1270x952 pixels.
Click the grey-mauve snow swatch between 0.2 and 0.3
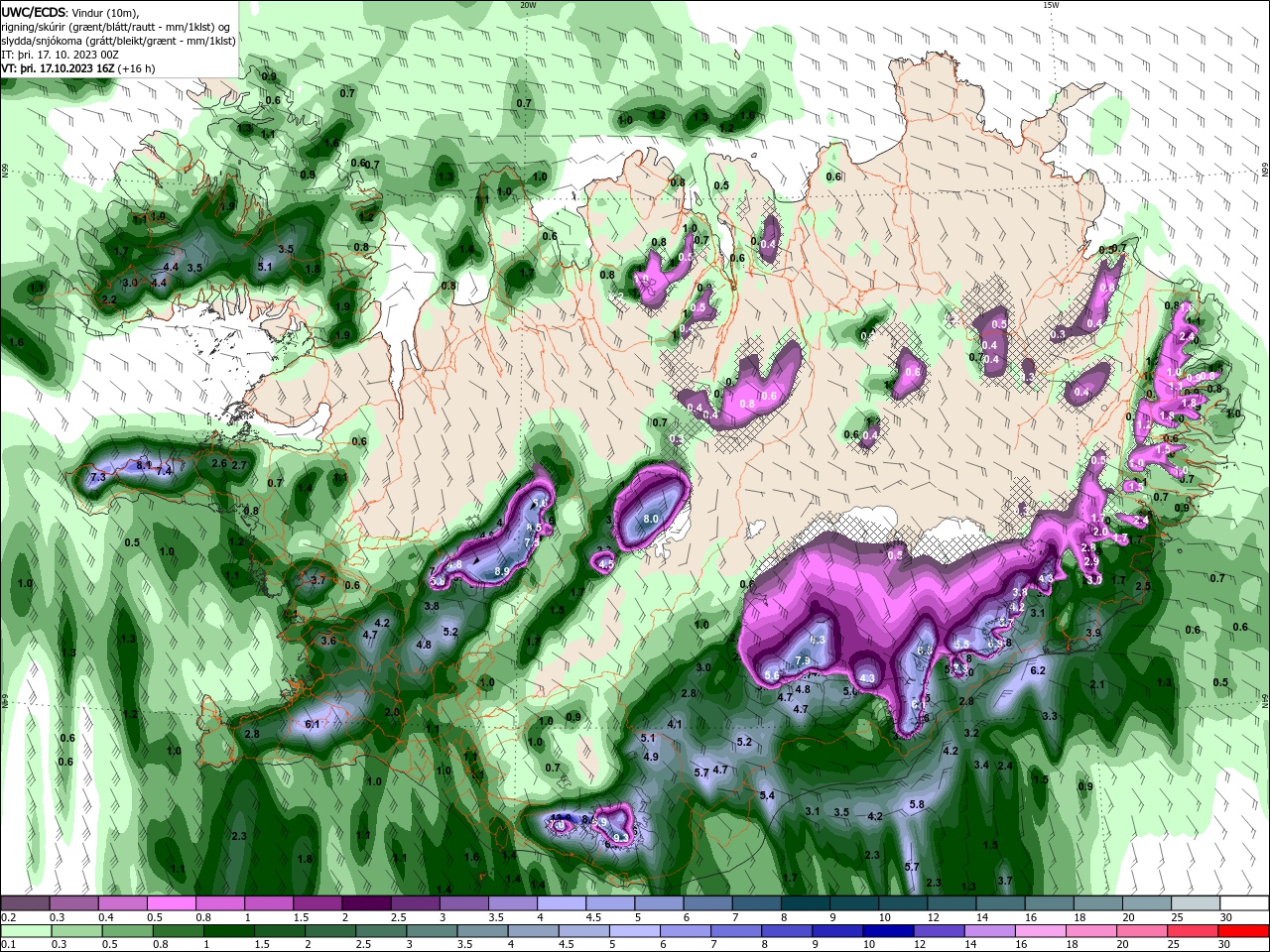pos(25,903)
